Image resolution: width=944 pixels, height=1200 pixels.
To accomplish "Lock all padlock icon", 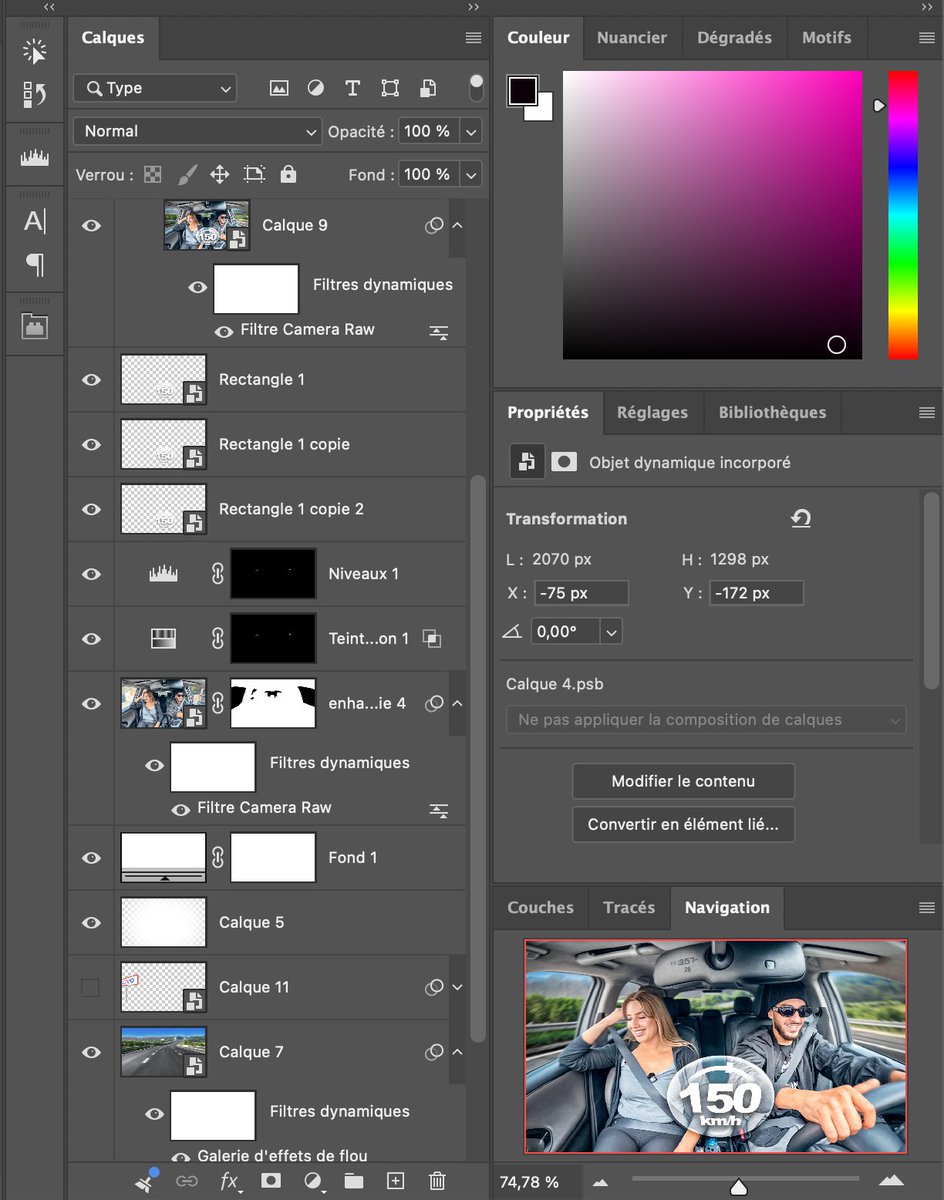I will click(x=288, y=174).
